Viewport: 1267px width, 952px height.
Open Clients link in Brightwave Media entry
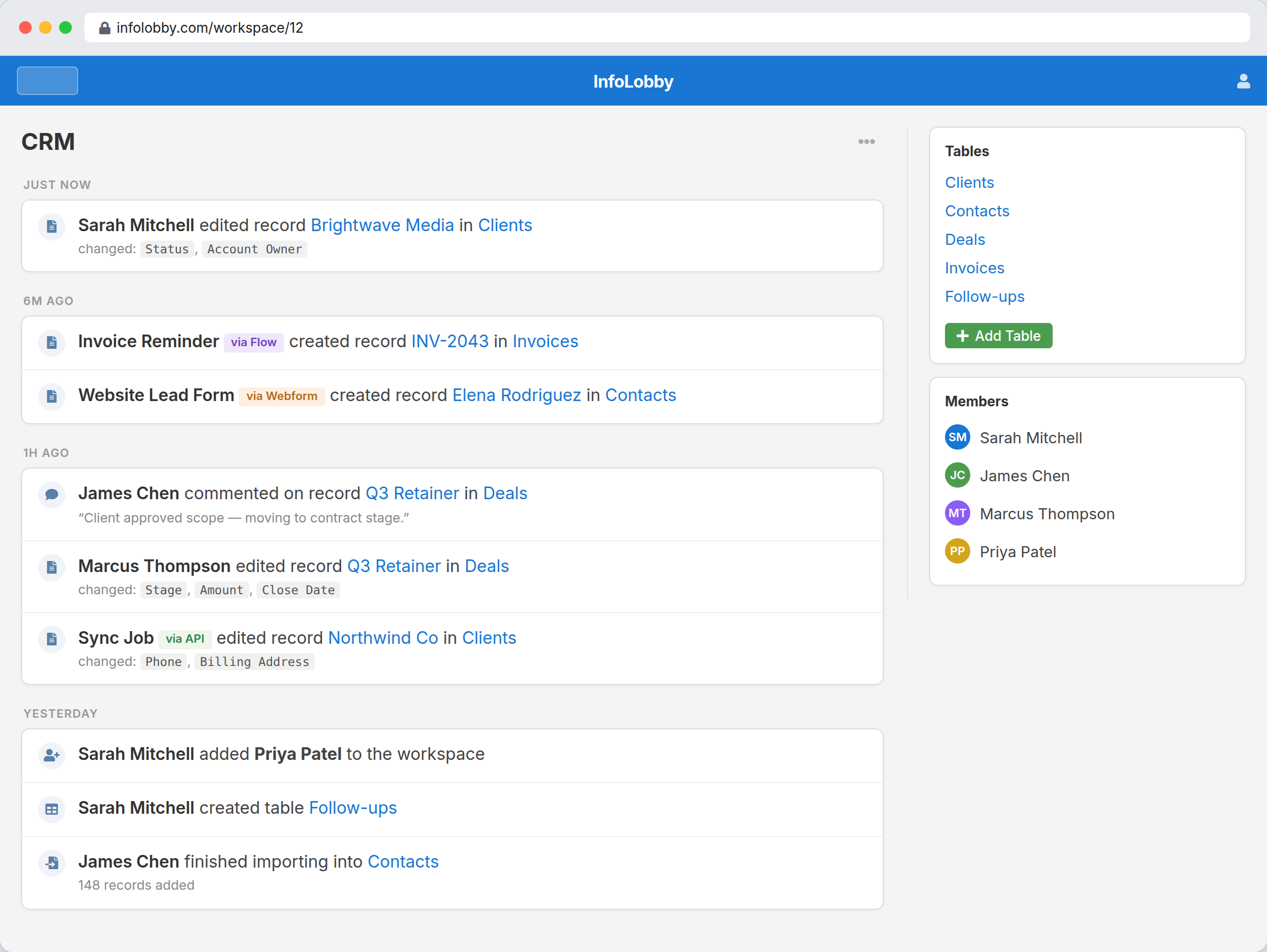(505, 225)
